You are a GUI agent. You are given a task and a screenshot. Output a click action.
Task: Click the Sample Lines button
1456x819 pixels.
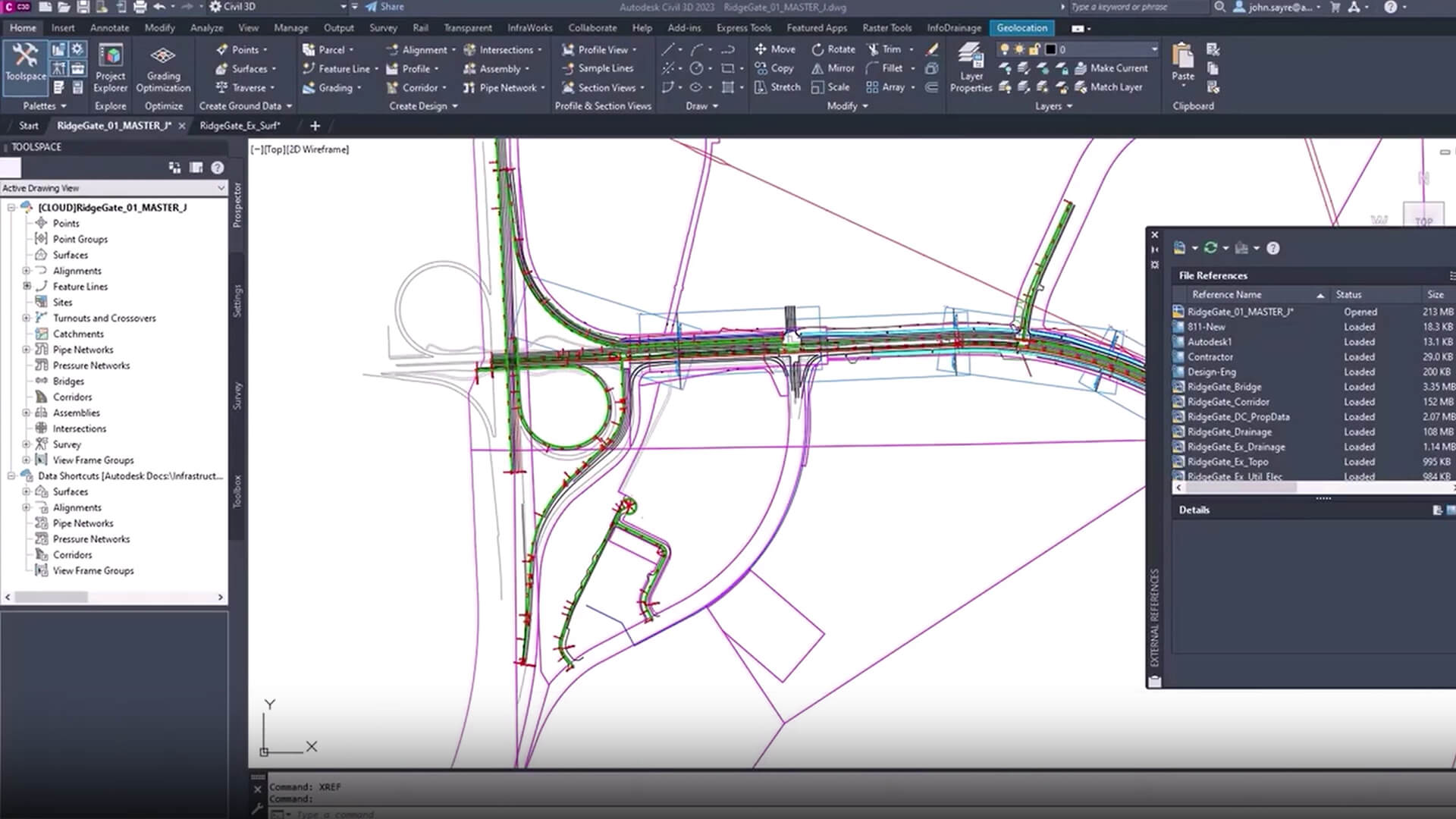pos(598,68)
